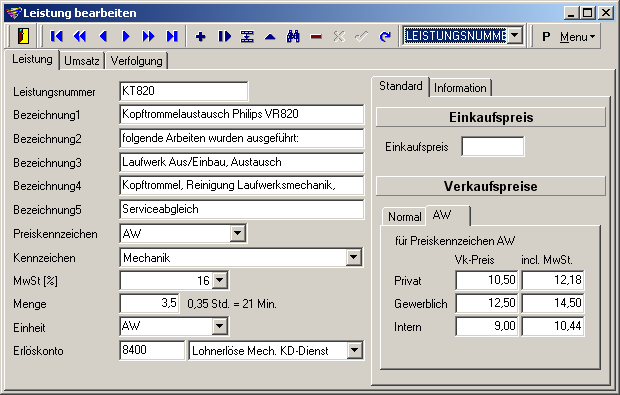
Task: Open the LEISTUNGSNUMMER sort-order dropdown
Action: pos(514,36)
